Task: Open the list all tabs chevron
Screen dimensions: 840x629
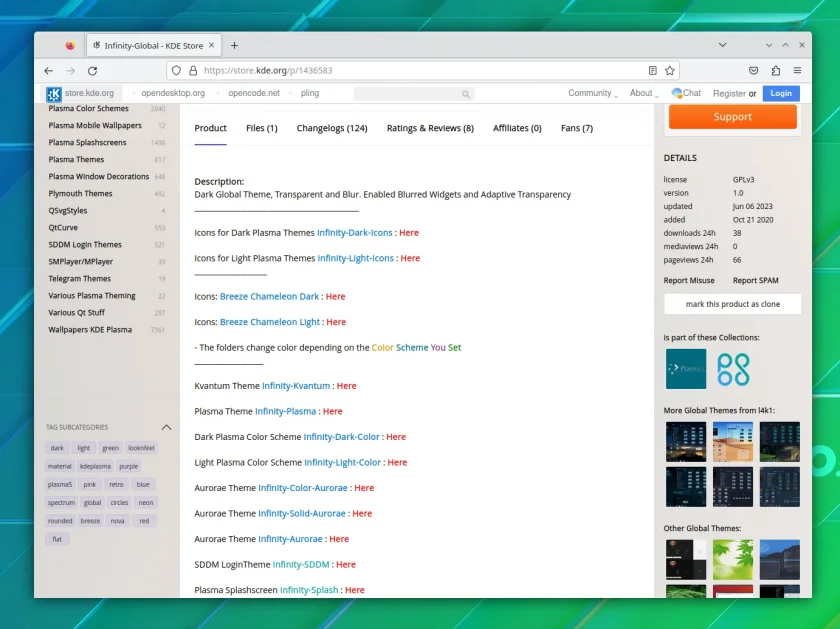Action: pos(723,45)
